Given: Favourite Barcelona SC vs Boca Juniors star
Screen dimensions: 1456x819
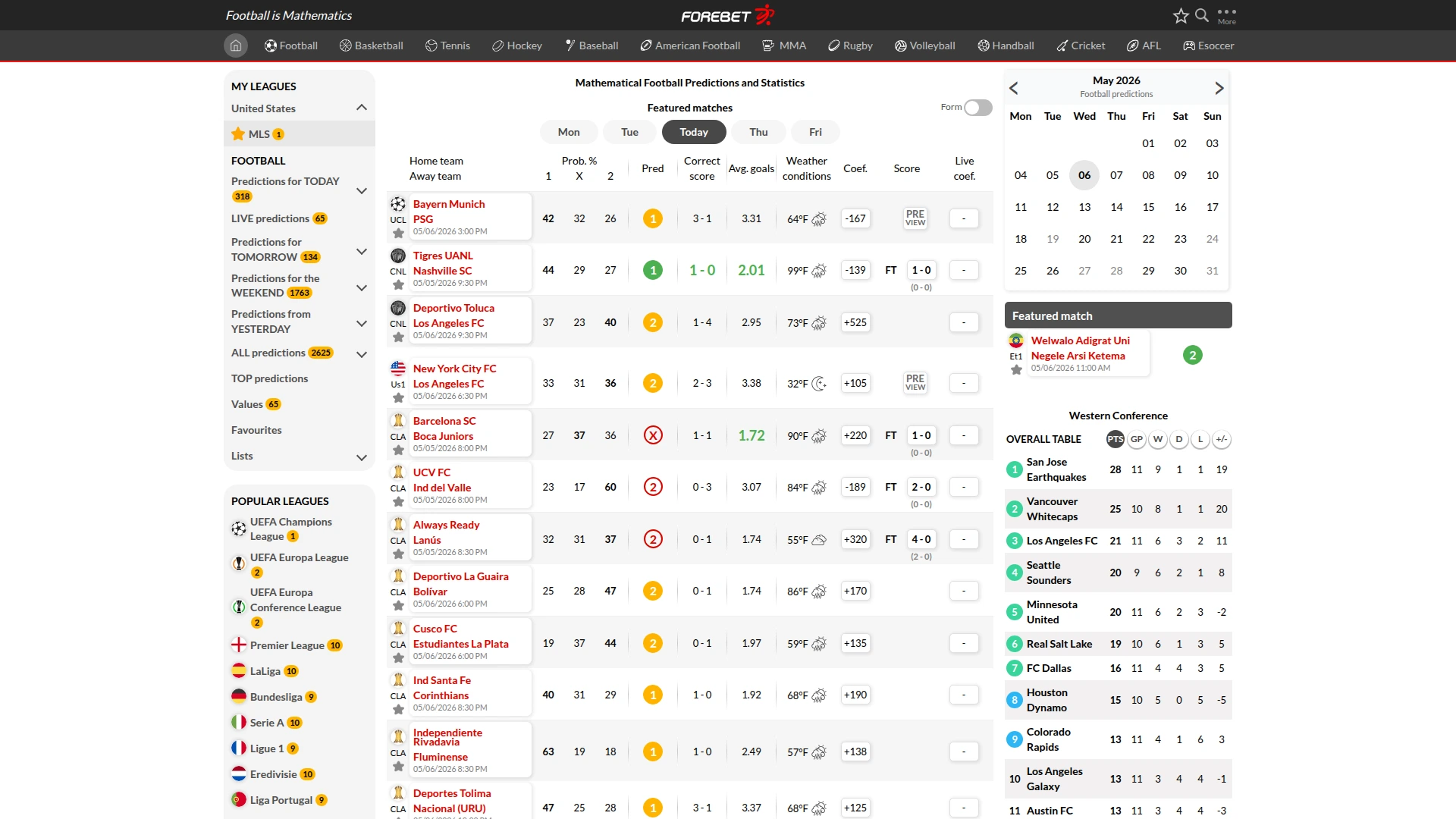Looking at the screenshot, I should 398,450.
